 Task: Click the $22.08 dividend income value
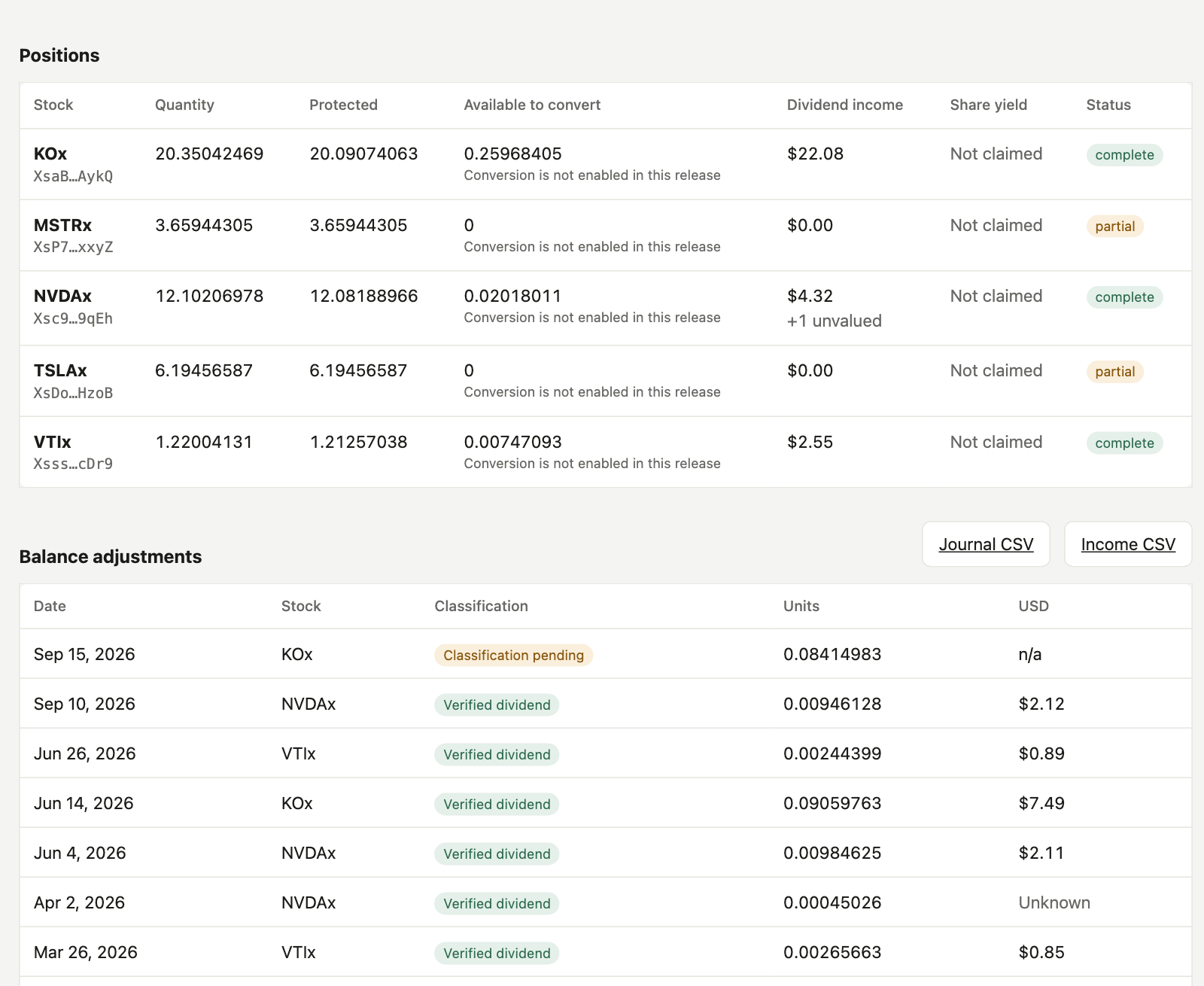click(x=815, y=154)
